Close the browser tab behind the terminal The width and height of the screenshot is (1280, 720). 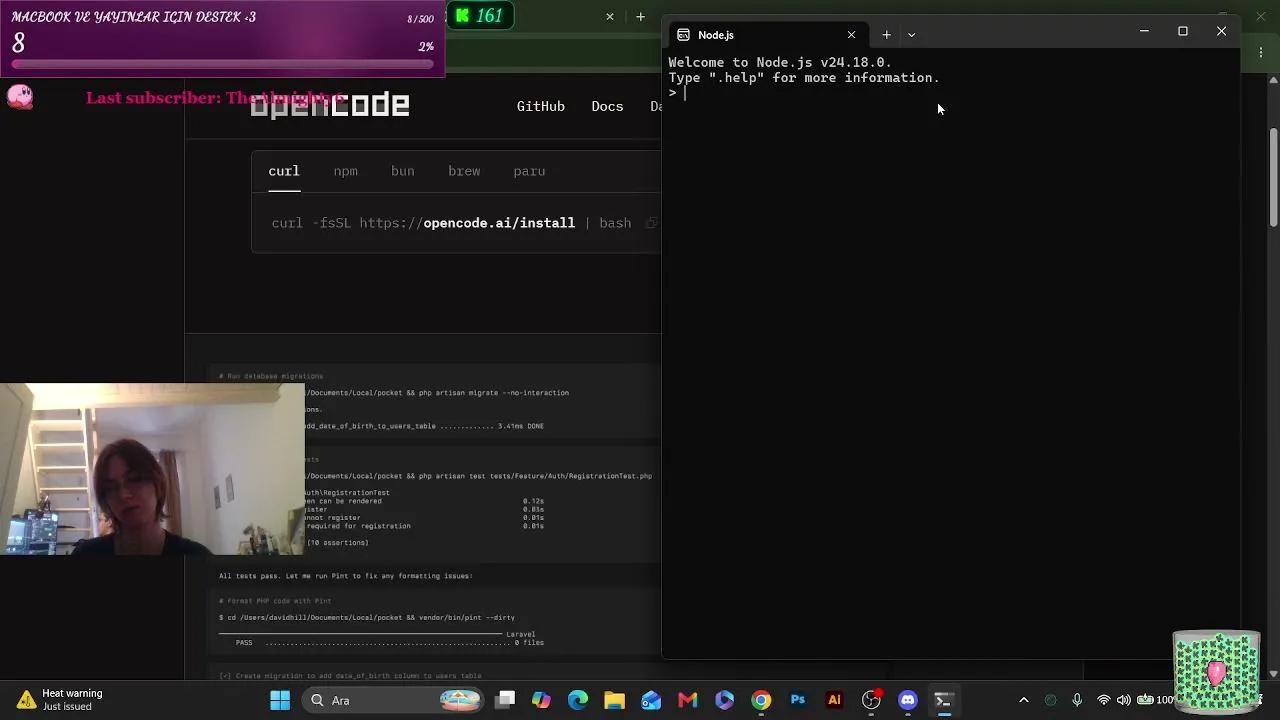pos(610,17)
